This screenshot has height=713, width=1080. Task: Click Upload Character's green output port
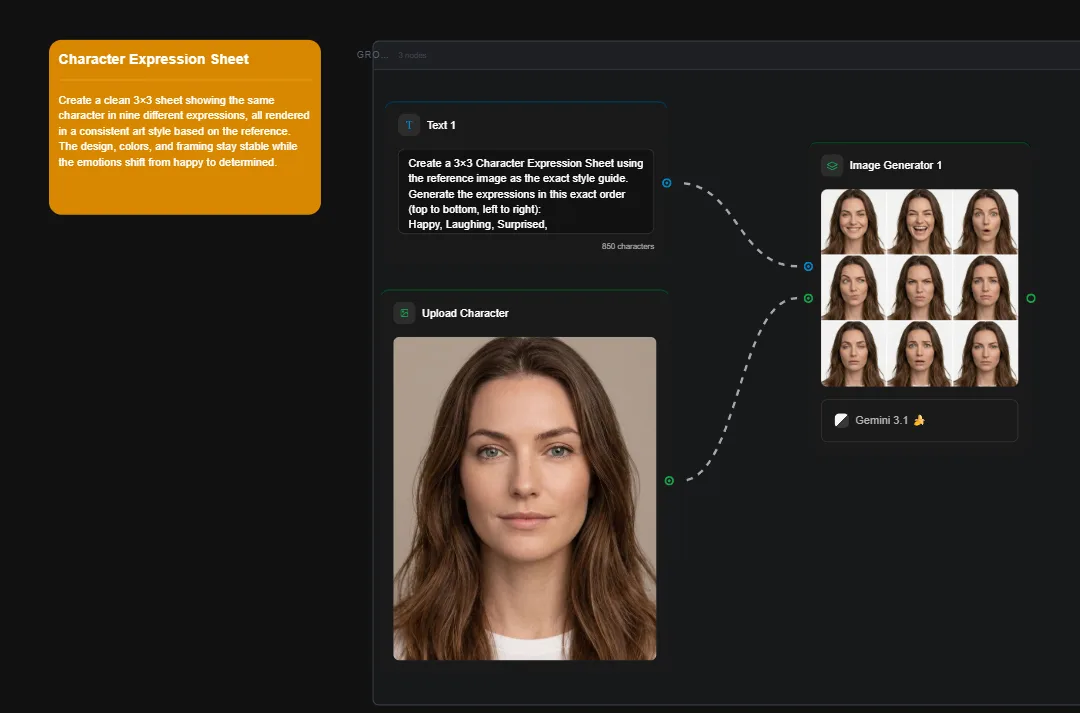point(668,480)
